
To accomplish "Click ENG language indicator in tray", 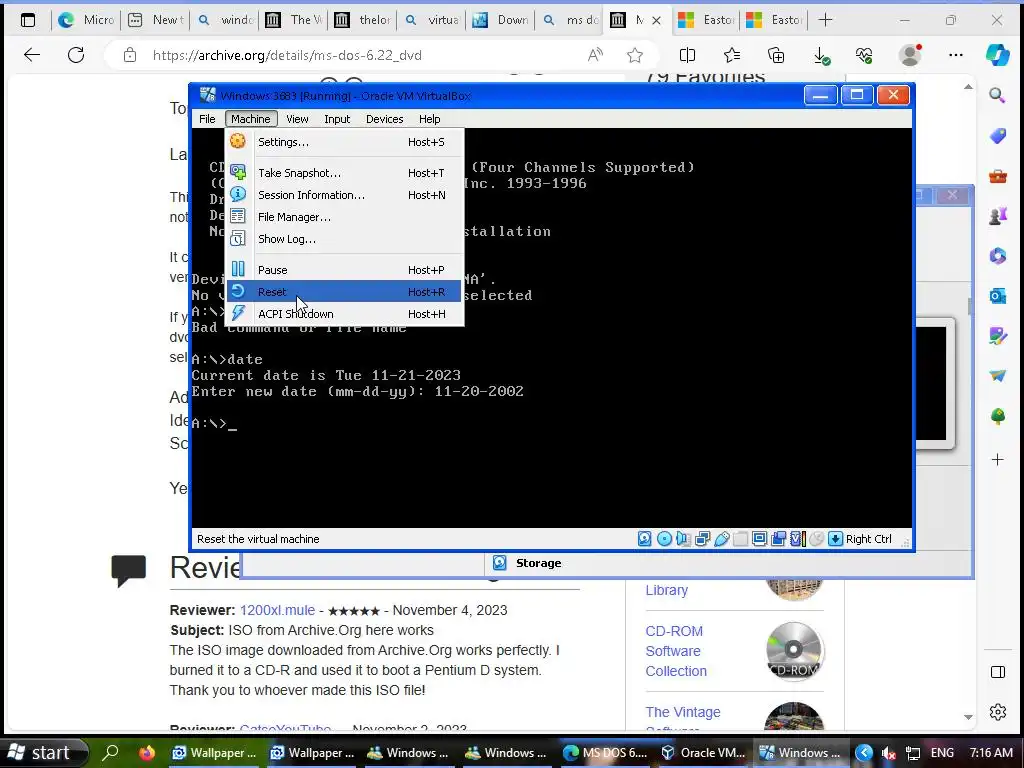I will tap(942, 753).
